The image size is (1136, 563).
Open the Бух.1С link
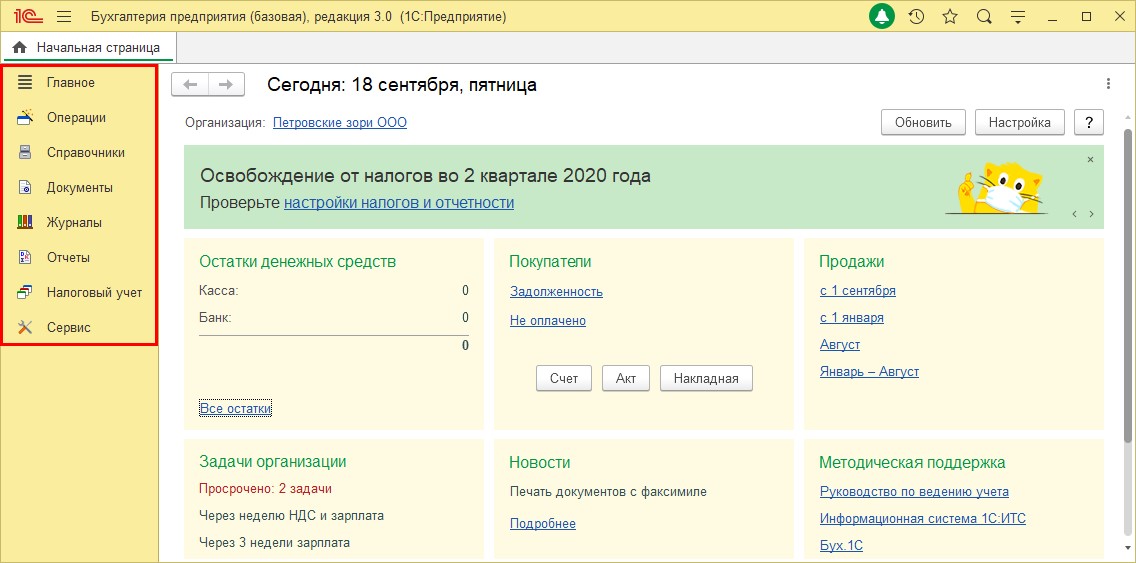pos(841,546)
